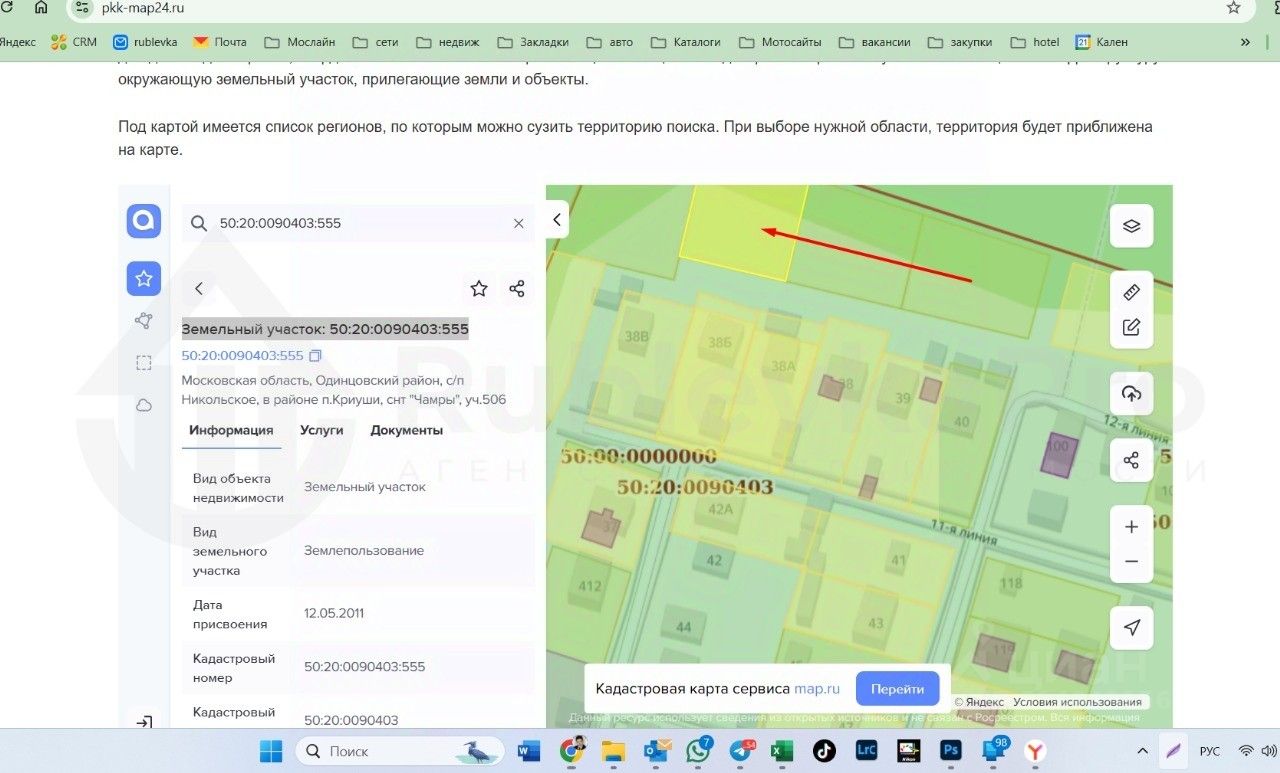The width and height of the screenshot is (1280, 773).
Task: Open the map.ru link
Action: point(817,689)
